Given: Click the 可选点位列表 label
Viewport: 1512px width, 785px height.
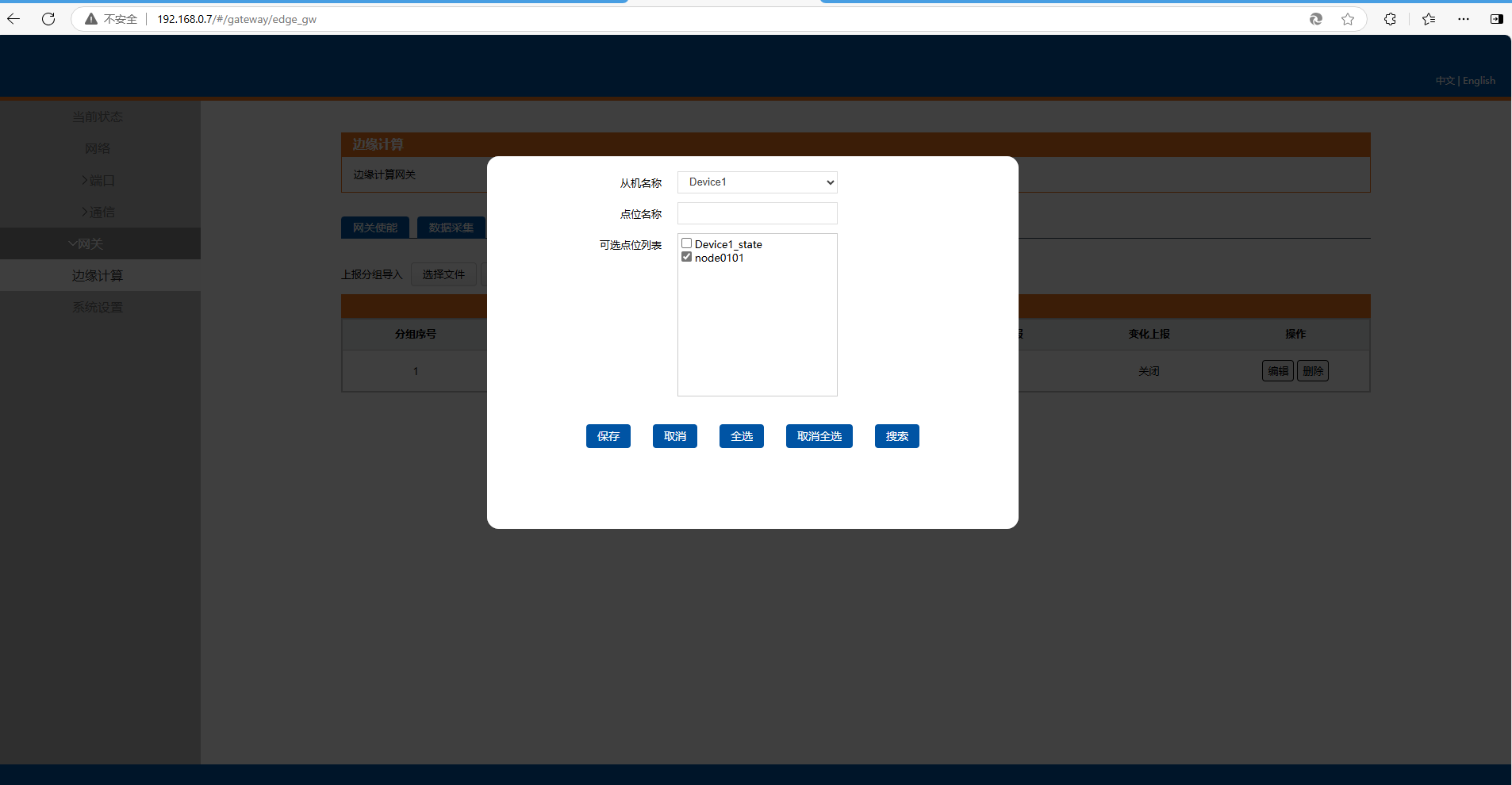Looking at the screenshot, I should [x=631, y=245].
